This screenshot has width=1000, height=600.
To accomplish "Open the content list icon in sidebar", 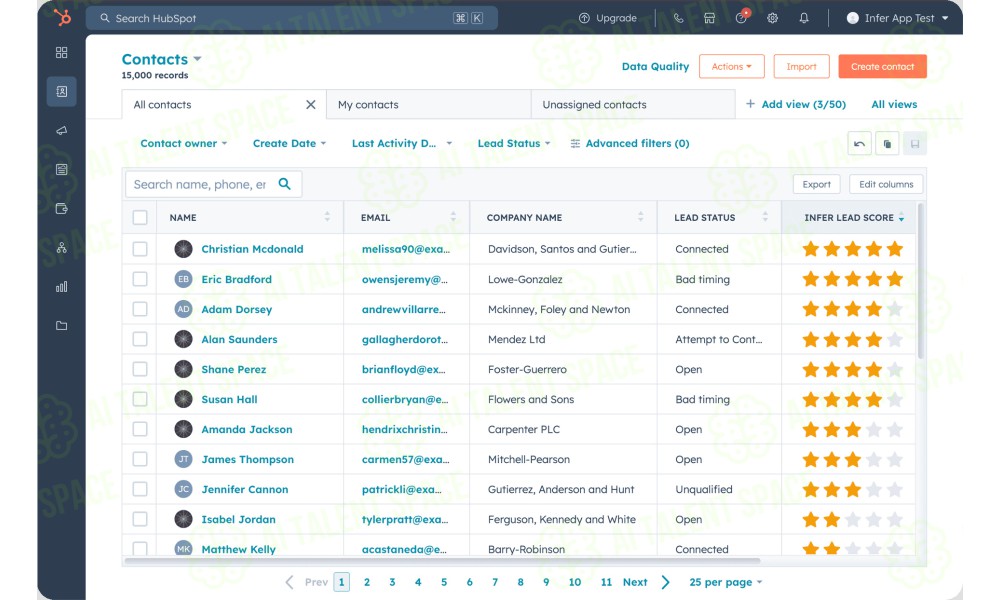I will (61, 170).
